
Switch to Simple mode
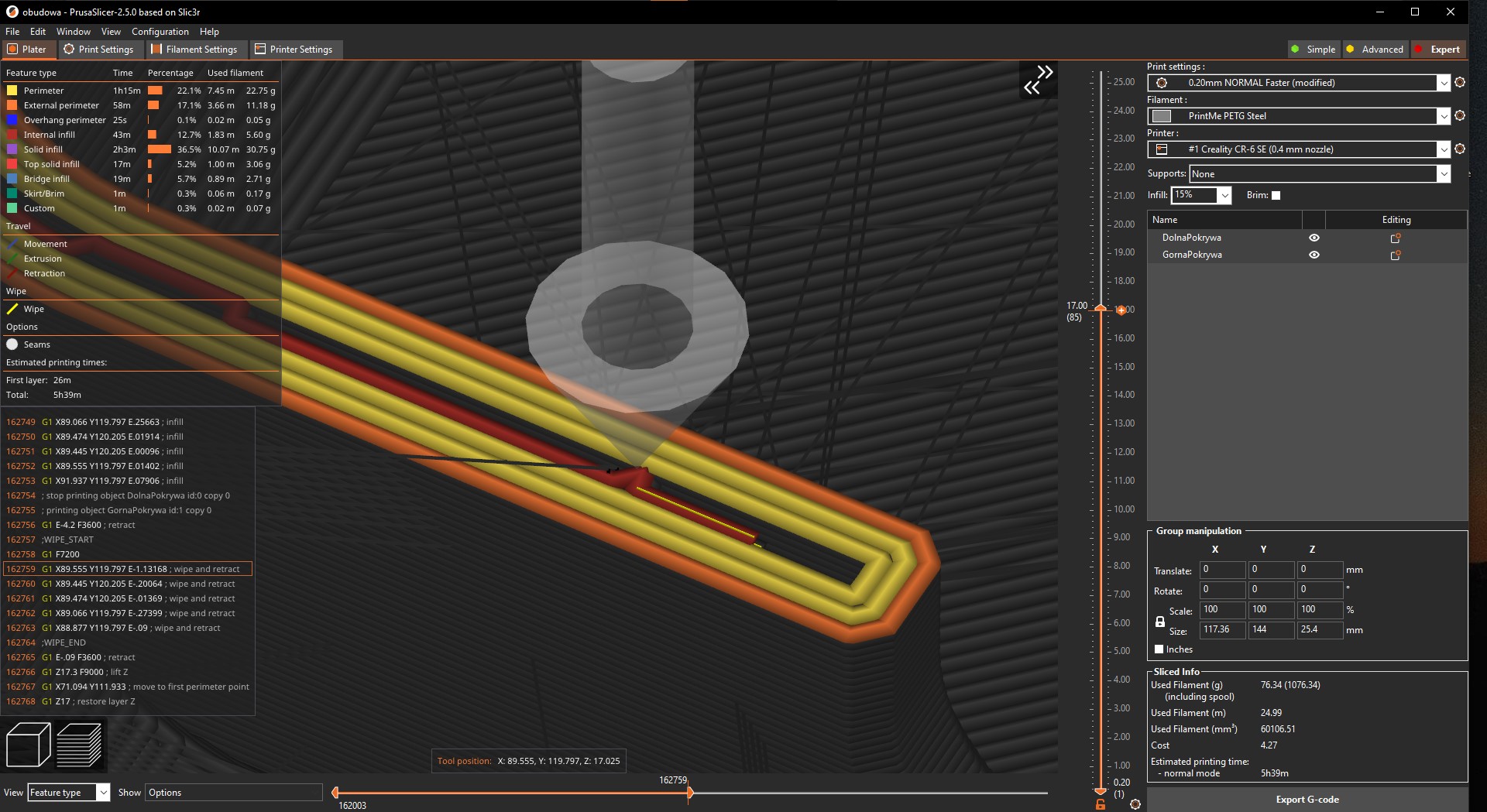point(1314,49)
